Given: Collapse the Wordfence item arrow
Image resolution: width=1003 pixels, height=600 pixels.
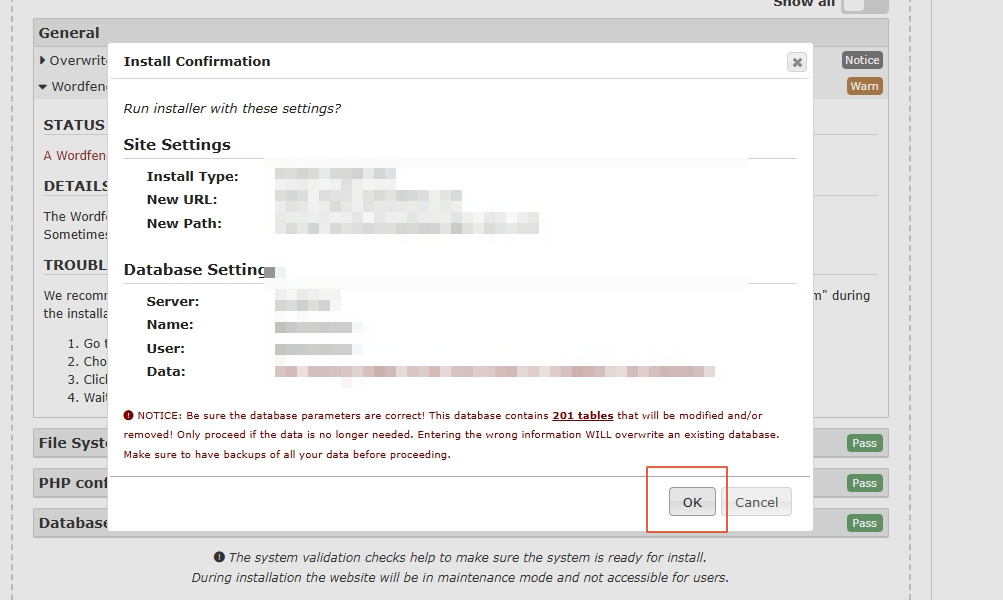Looking at the screenshot, I should (43, 87).
